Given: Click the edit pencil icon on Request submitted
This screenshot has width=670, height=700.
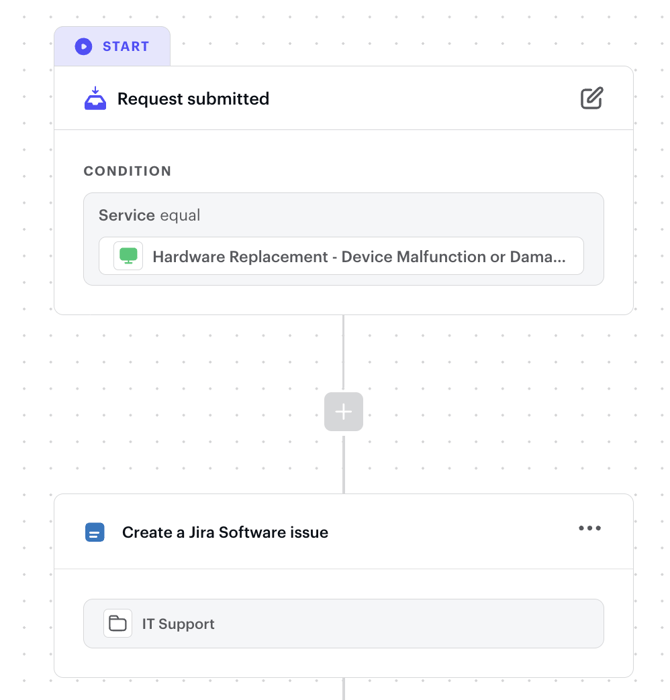Looking at the screenshot, I should click(591, 98).
